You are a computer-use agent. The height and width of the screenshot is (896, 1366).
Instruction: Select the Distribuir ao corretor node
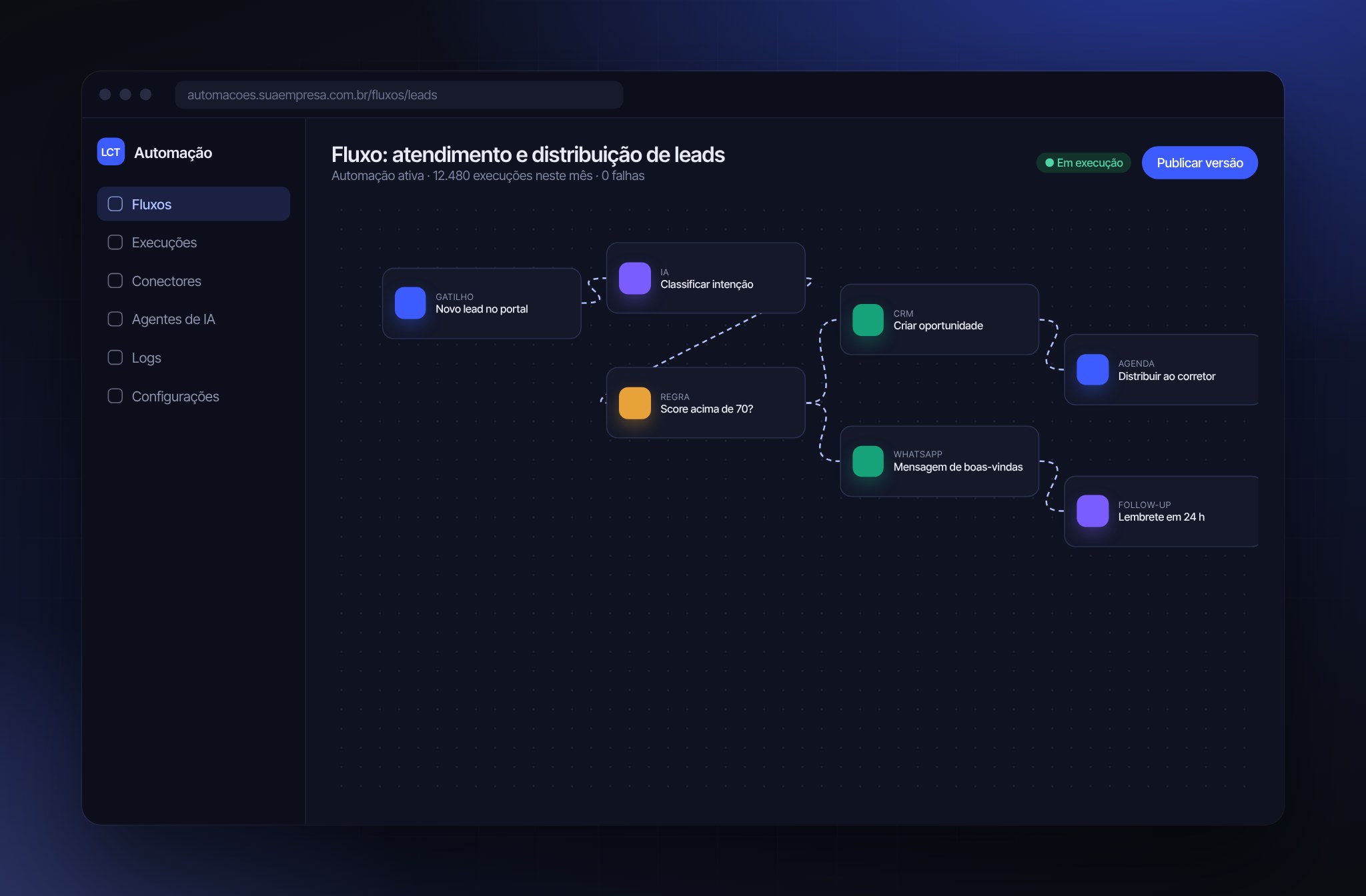(1161, 369)
